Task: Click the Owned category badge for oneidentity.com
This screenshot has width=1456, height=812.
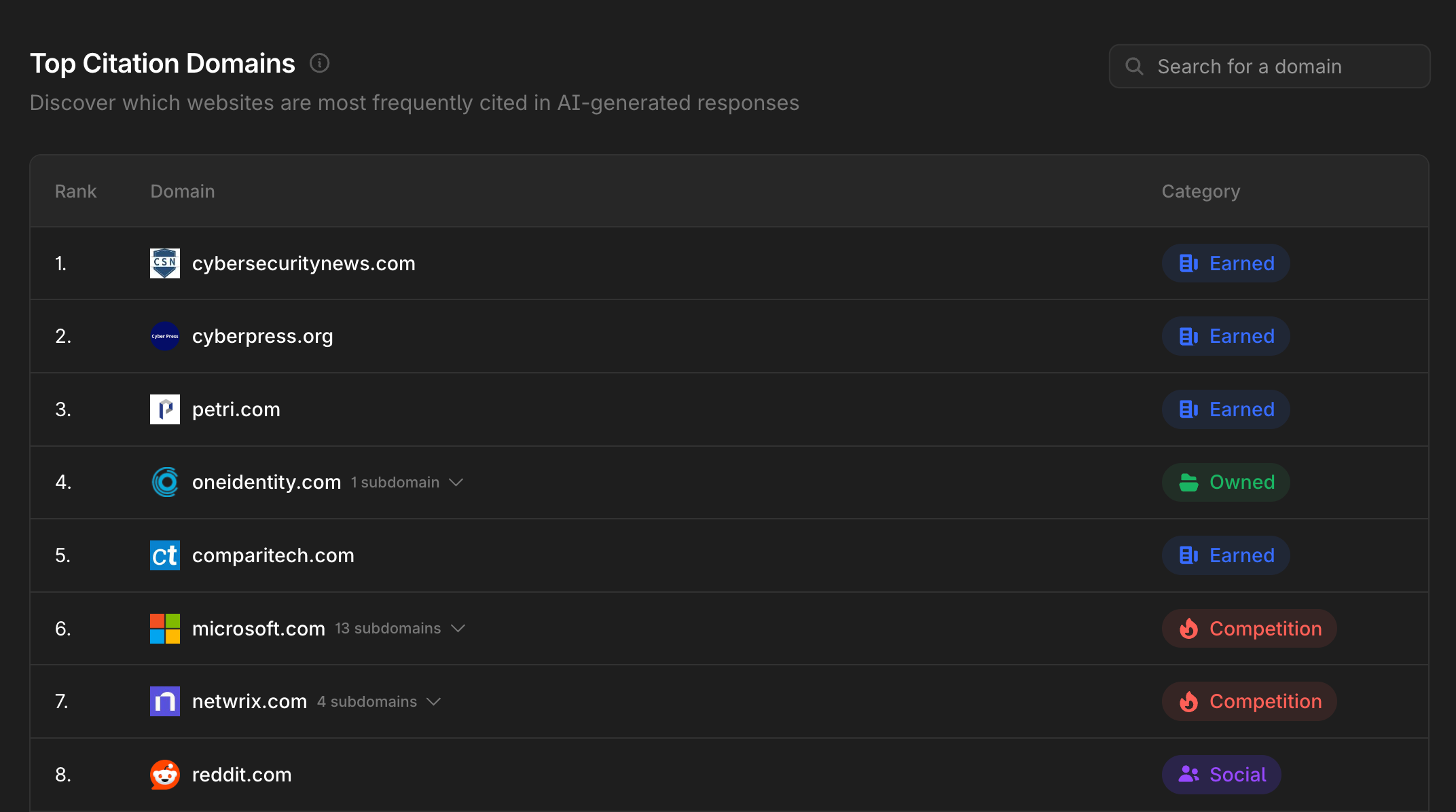Action: click(1226, 482)
